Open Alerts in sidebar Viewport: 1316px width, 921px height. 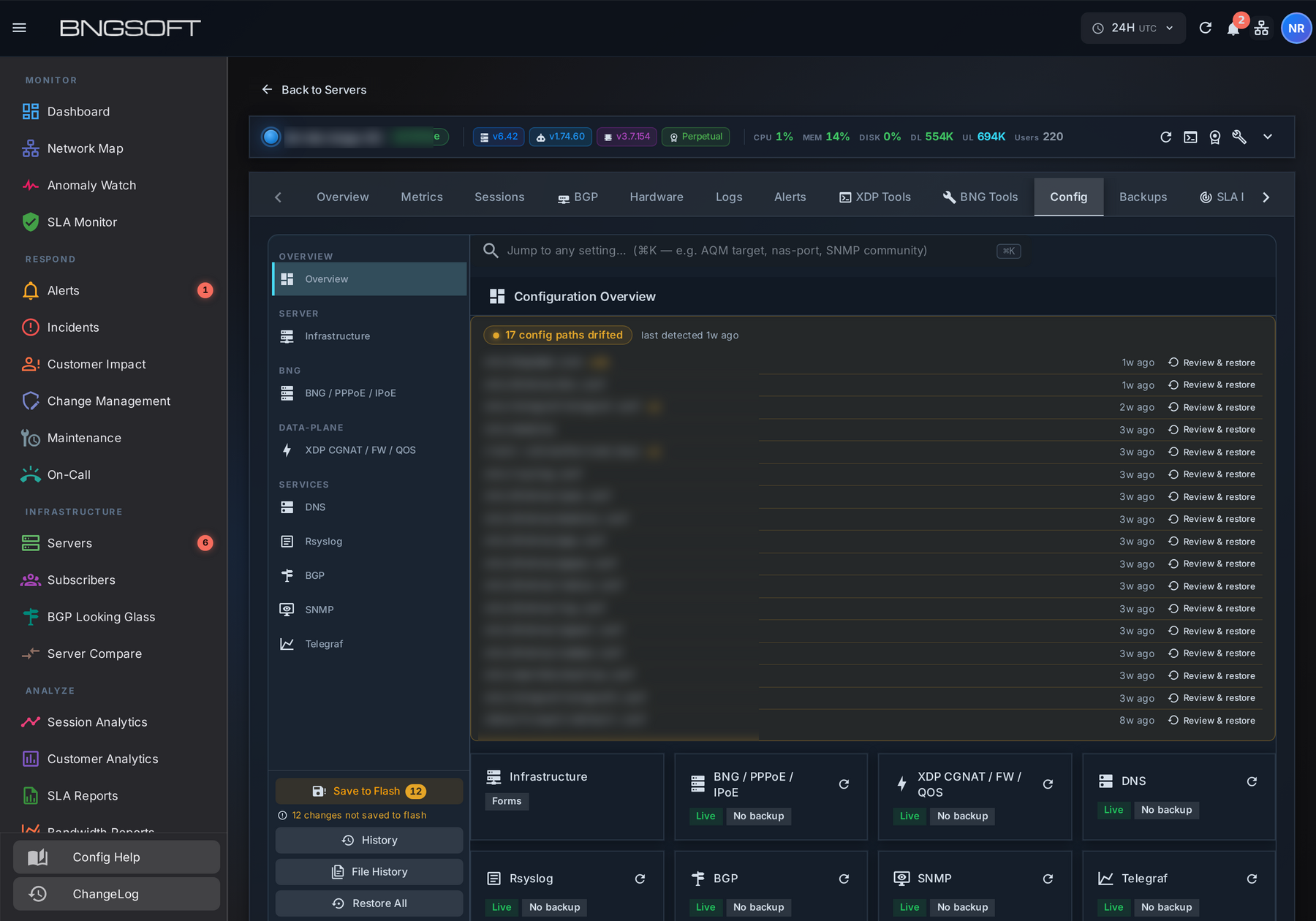coord(113,291)
